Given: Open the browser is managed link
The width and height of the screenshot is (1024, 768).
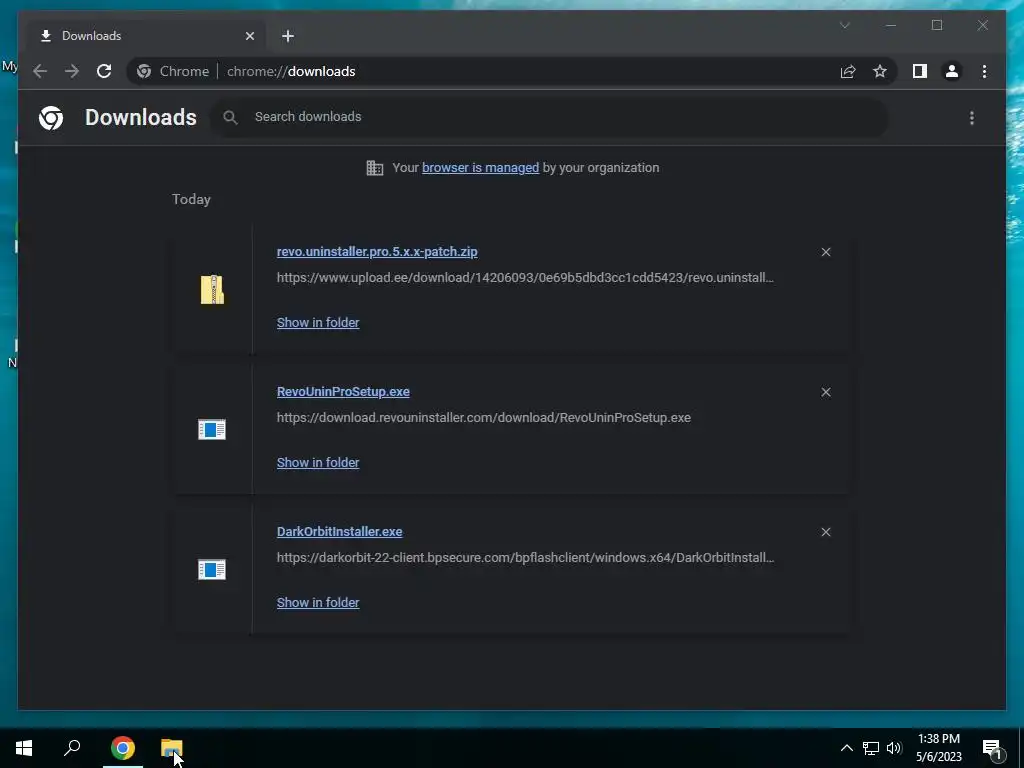Looking at the screenshot, I should click(481, 168).
